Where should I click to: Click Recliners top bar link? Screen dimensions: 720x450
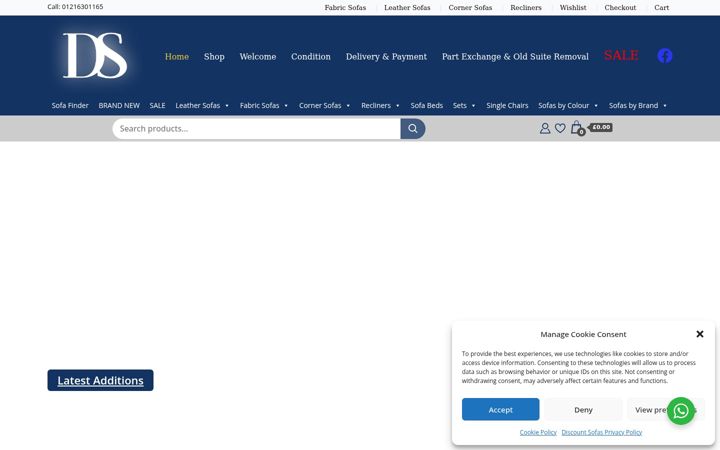[526, 7]
